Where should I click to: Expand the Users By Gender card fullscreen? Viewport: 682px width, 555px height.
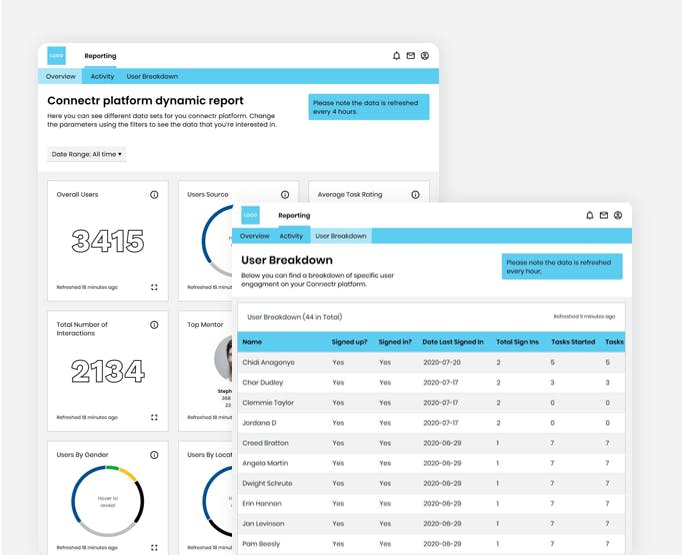point(154,548)
